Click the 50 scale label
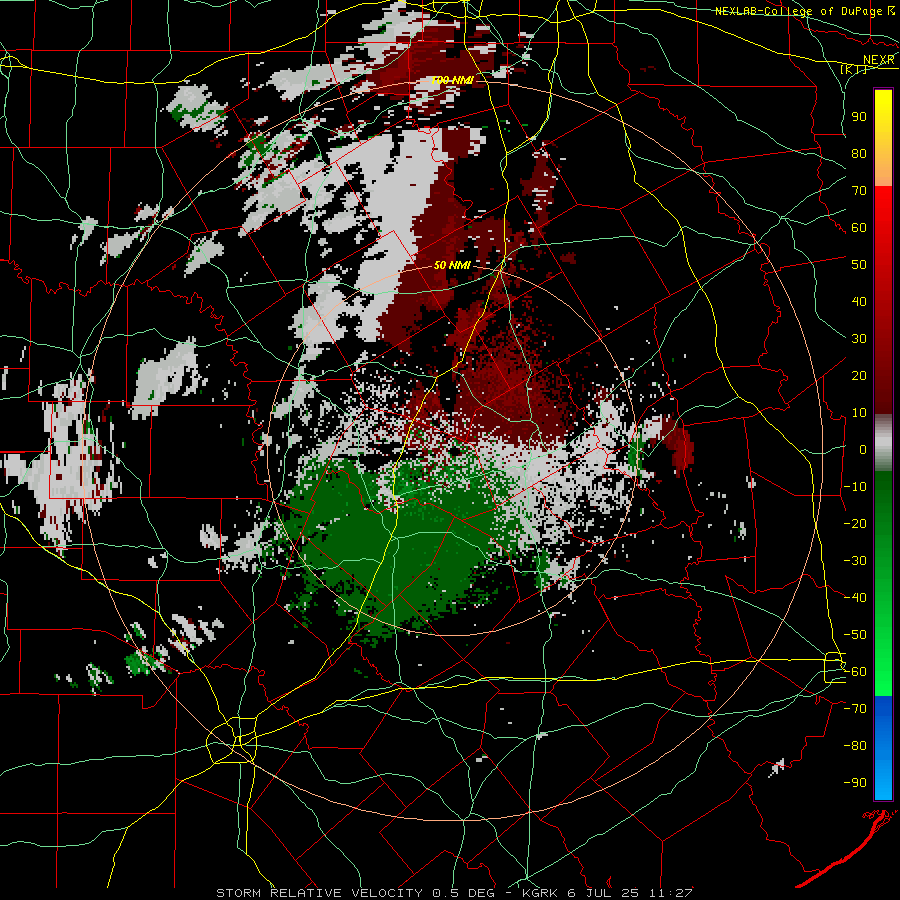 [x=859, y=265]
